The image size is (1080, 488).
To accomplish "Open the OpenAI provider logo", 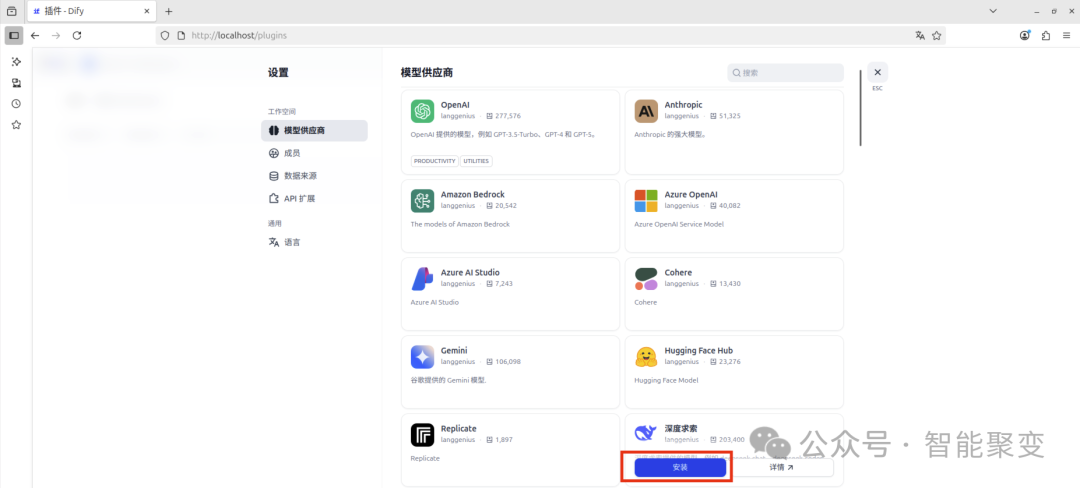I will [x=422, y=112].
